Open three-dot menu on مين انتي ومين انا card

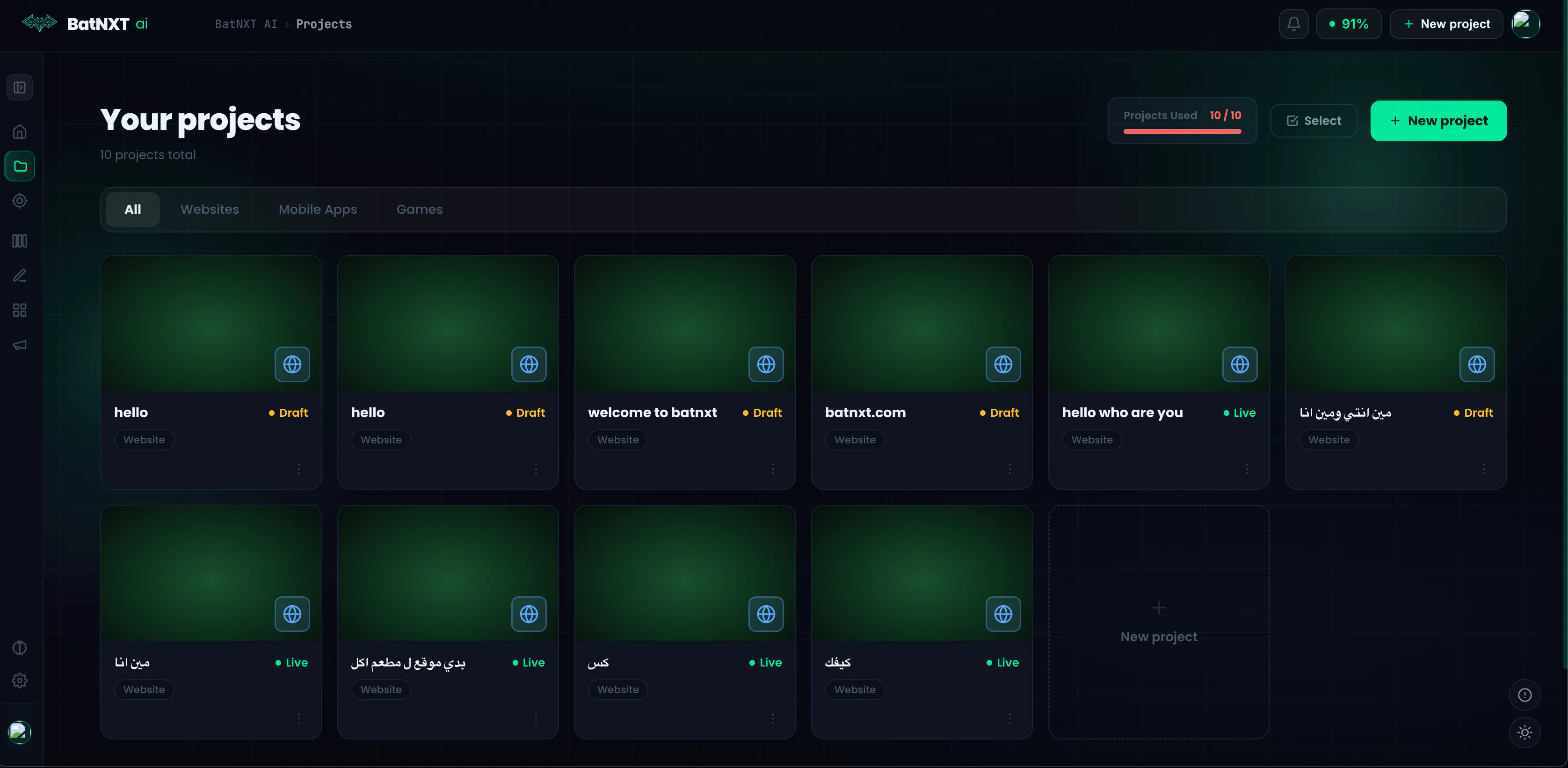point(1484,469)
